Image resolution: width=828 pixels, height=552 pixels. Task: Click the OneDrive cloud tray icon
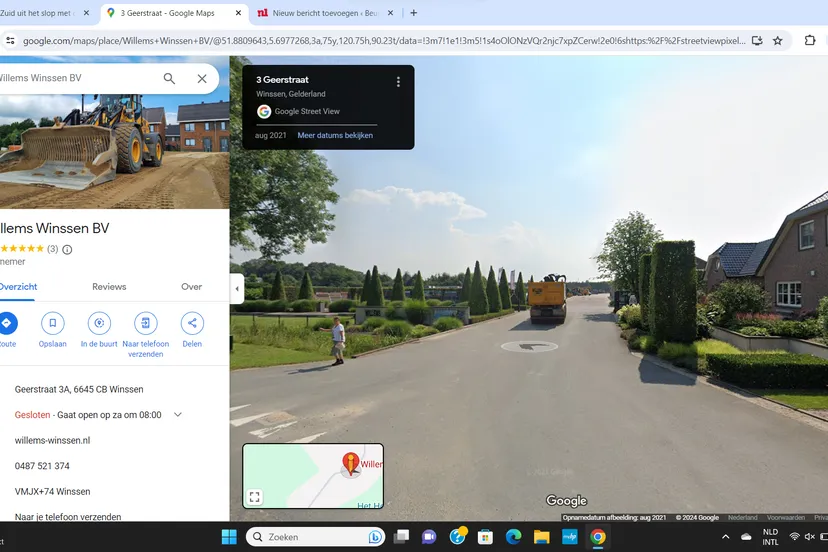pyautogui.click(x=746, y=537)
